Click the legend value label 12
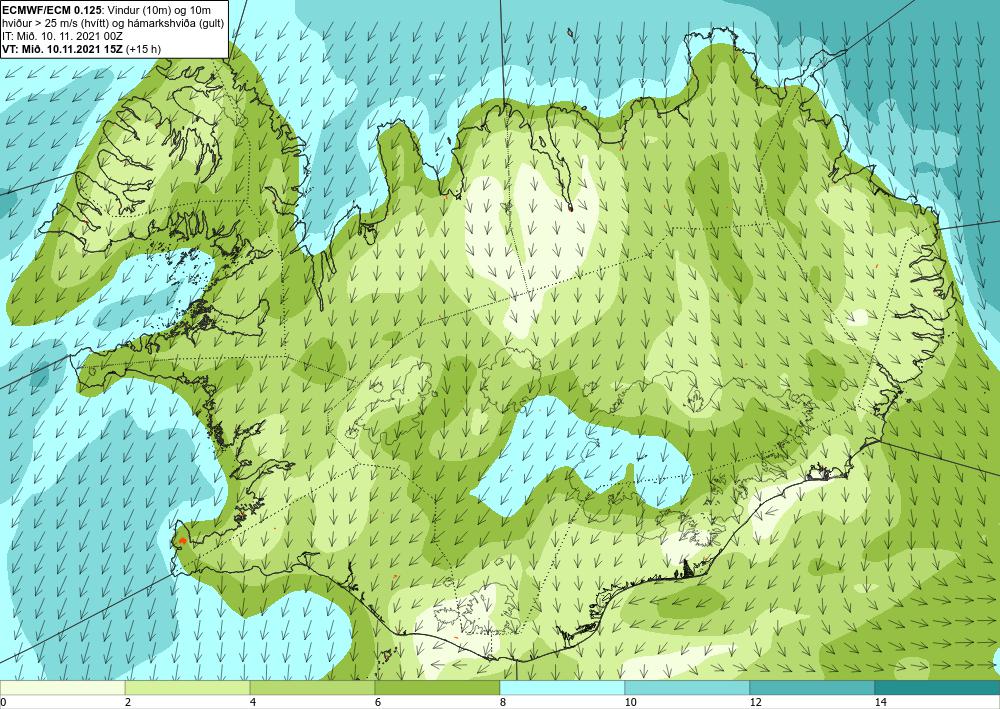 (x=755, y=702)
